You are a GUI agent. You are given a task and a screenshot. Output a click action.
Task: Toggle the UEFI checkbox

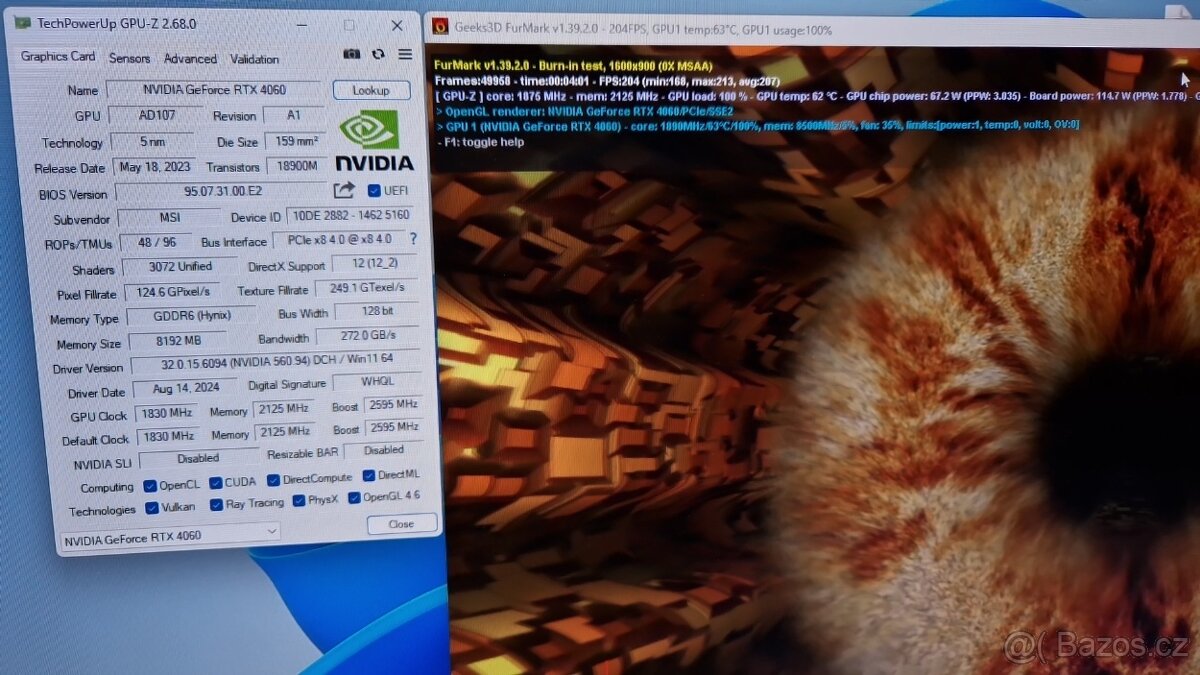374,190
